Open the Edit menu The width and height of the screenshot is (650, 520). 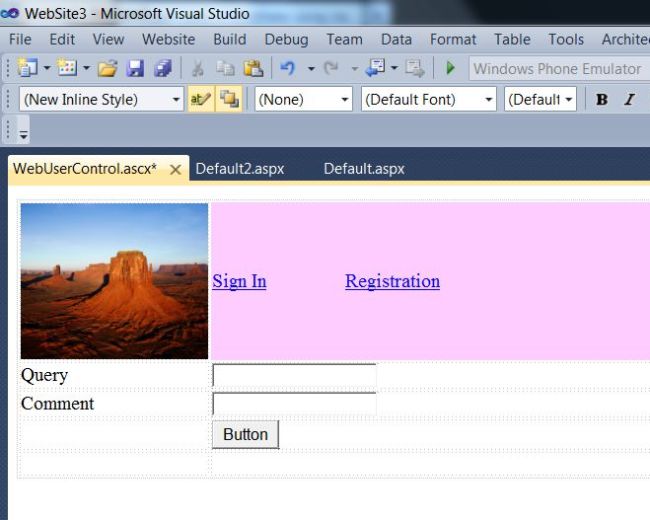click(x=62, y=39)
